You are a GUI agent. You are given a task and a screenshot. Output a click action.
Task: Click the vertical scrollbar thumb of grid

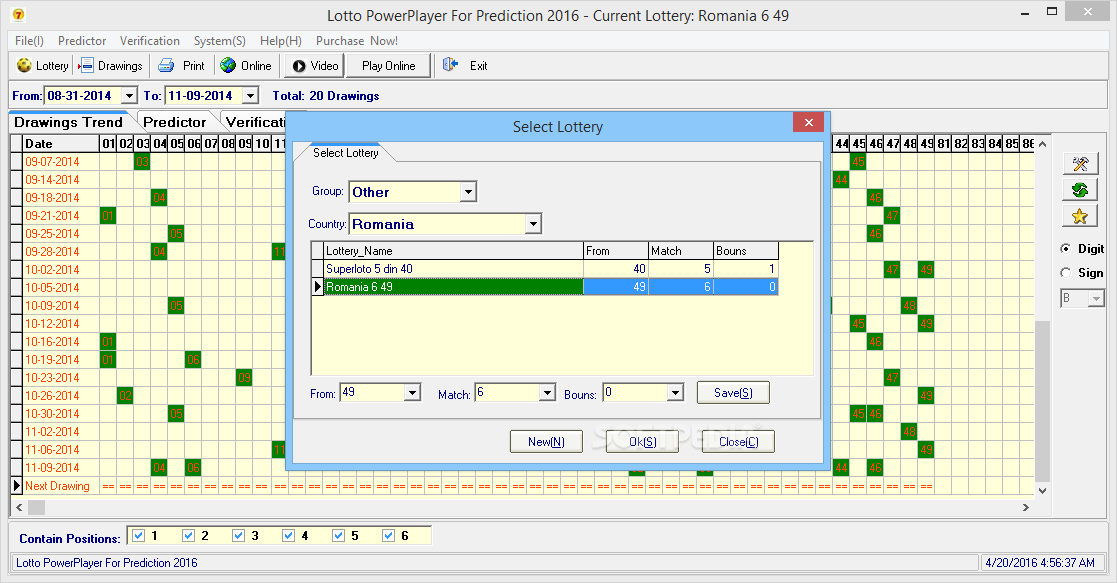pos(1042,401)
